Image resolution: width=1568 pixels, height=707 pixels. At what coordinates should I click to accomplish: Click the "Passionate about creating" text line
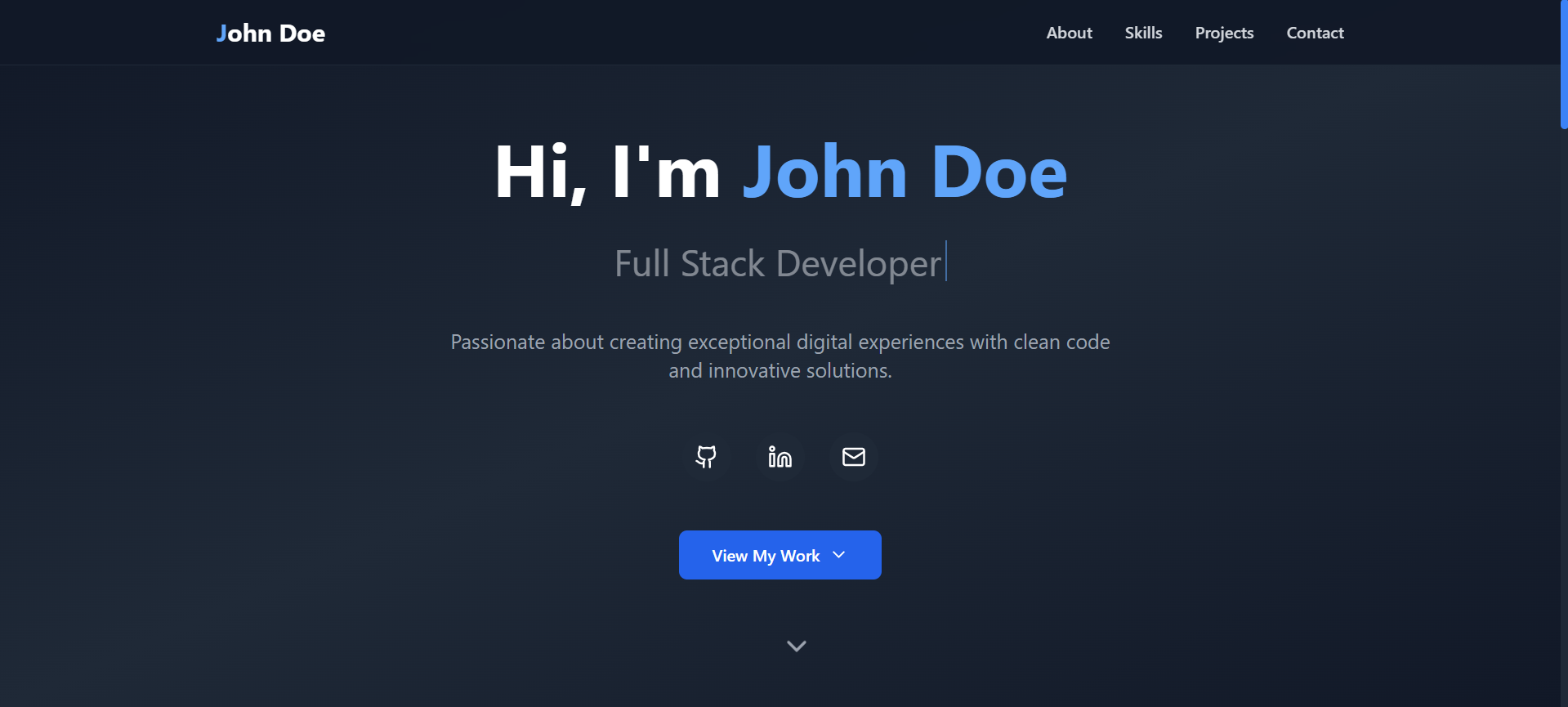780,342
